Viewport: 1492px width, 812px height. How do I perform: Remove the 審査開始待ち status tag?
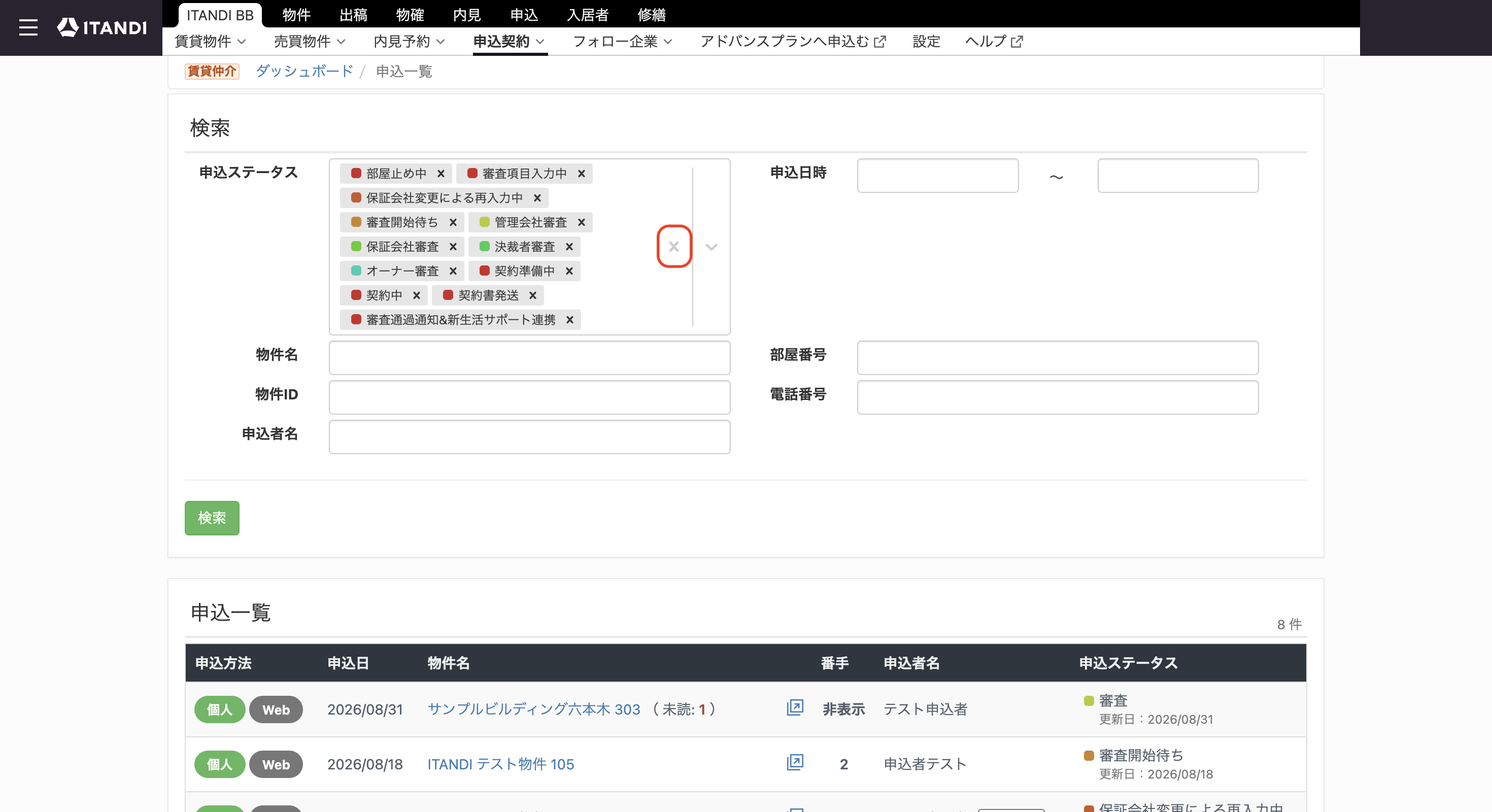tap(453, 222)
